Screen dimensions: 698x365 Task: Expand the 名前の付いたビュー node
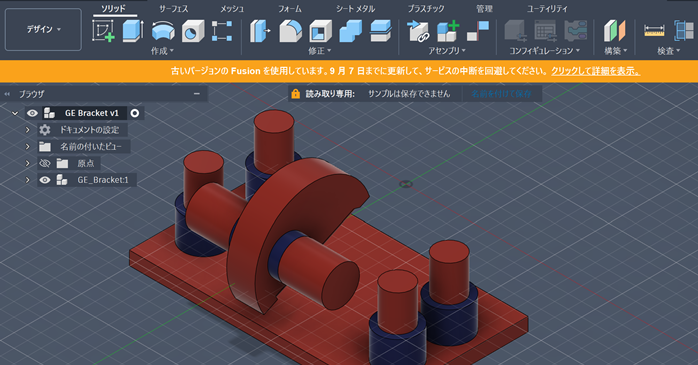(27, 146)
